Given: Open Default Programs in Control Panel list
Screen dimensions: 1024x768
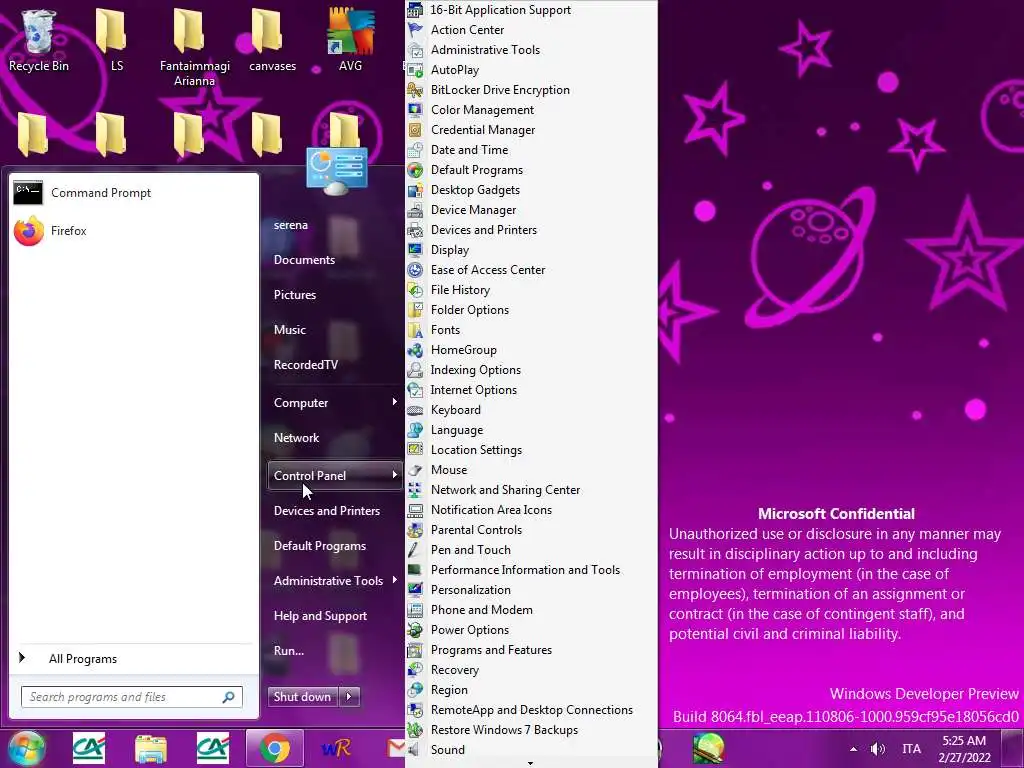Looking at the screenshot, I should coord(477,170).
